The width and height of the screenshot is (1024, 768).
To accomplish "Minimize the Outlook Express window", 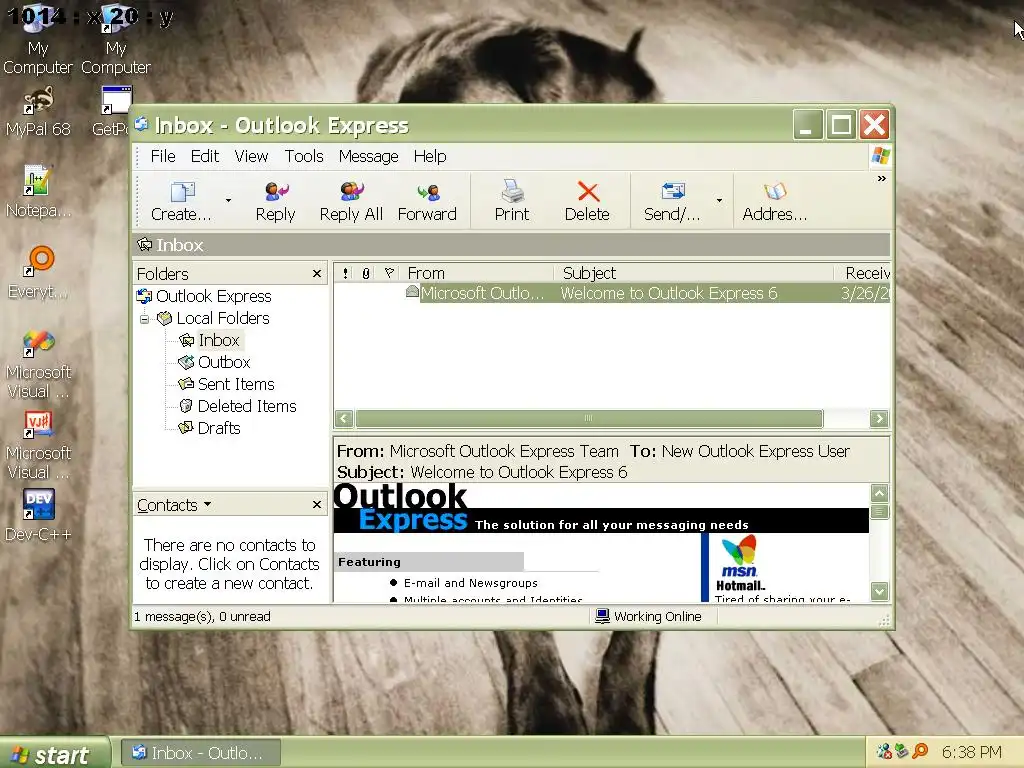I will pos(808,125).
